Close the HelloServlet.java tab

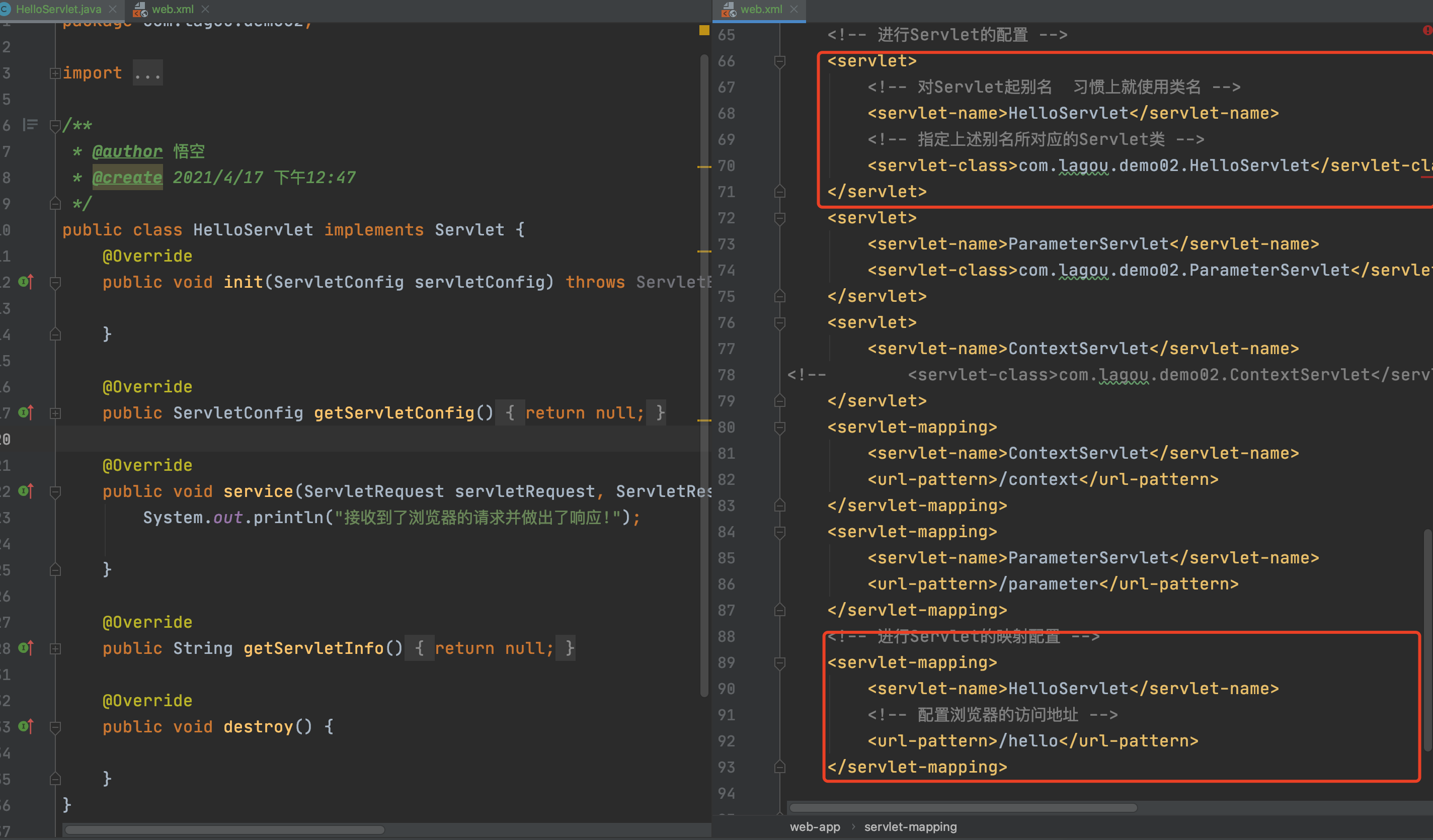[113, 9]
